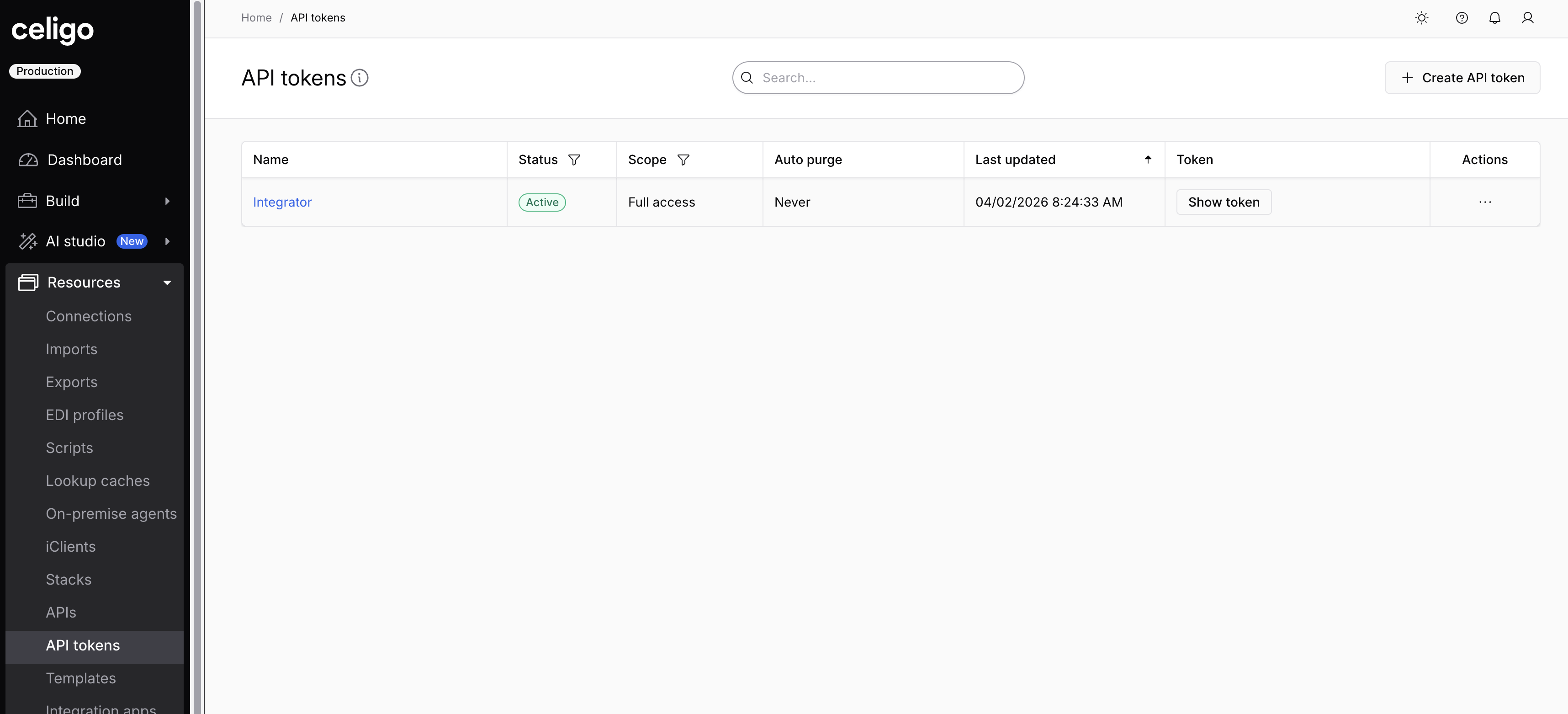Click the API tokens page heading
The image size is (1568, 714).
click(293, 78)
